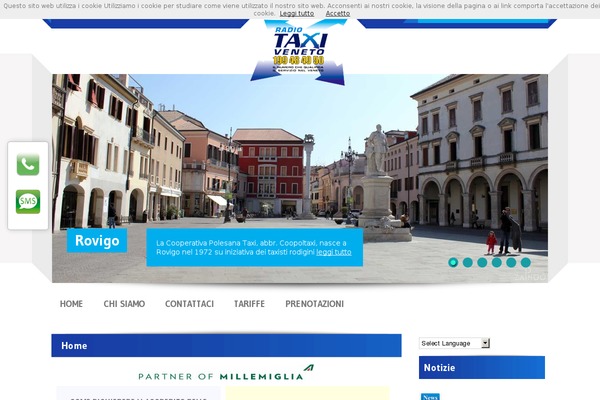Image resolution: width=600 pixels, height=400 pixels.
Task: Go to the HOME menu item
Action: pos(71,304)
